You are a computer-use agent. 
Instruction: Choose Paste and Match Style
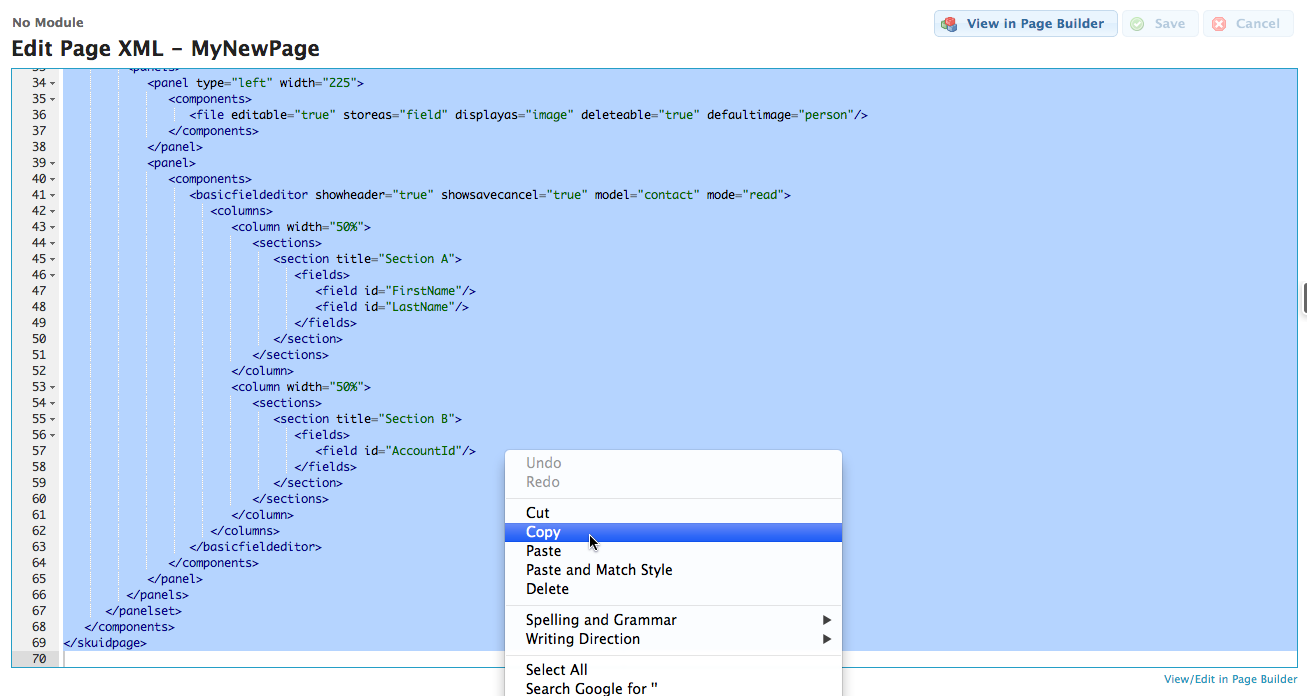(x=599, y=570)
